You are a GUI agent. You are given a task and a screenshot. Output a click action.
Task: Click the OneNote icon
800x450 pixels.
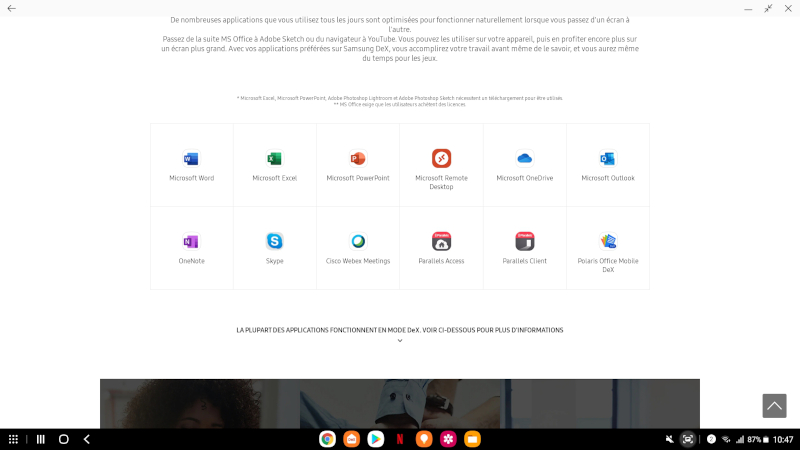(x=191, y=241)
